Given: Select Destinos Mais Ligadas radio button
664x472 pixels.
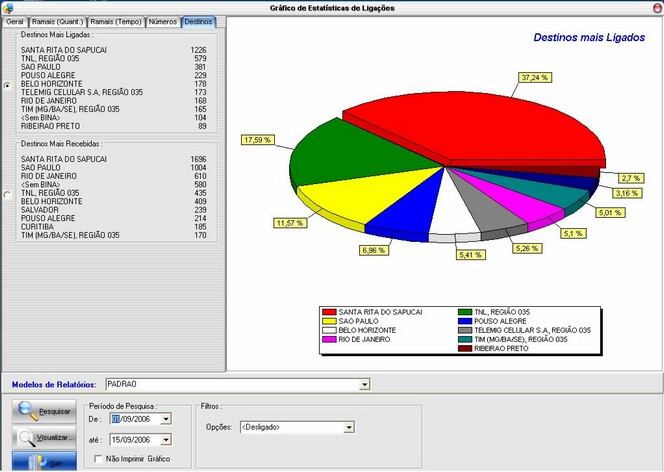Looking at the screenshot, I should [7, 85].
